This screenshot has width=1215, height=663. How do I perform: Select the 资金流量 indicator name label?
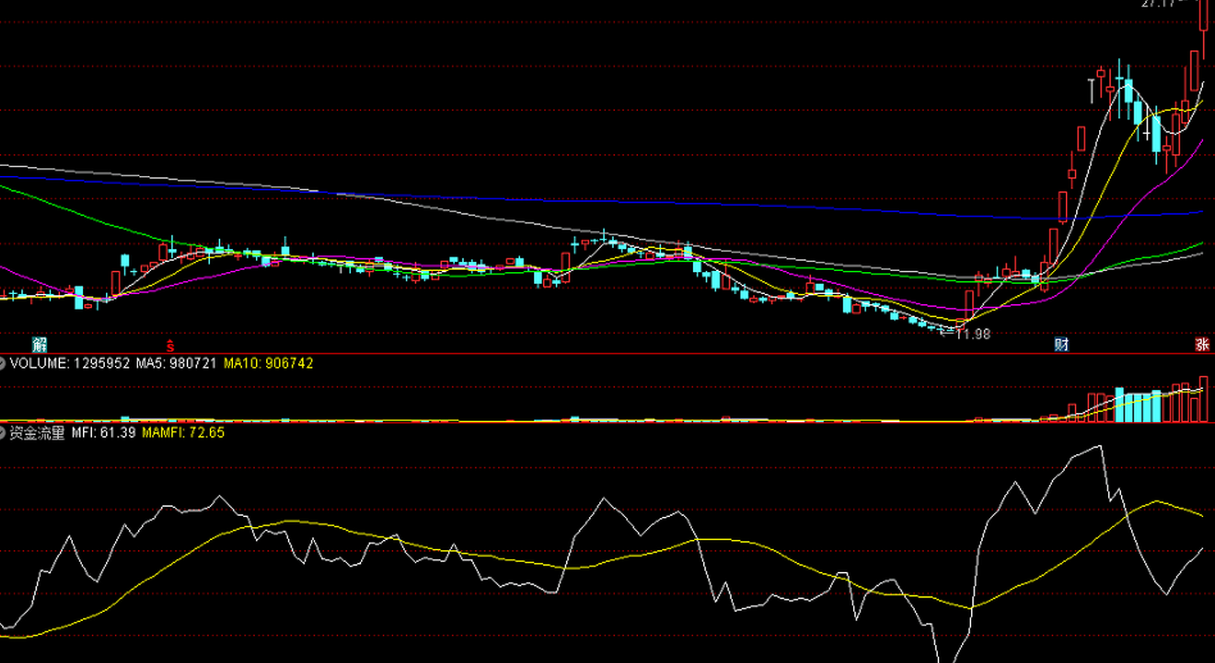(37, 433)
